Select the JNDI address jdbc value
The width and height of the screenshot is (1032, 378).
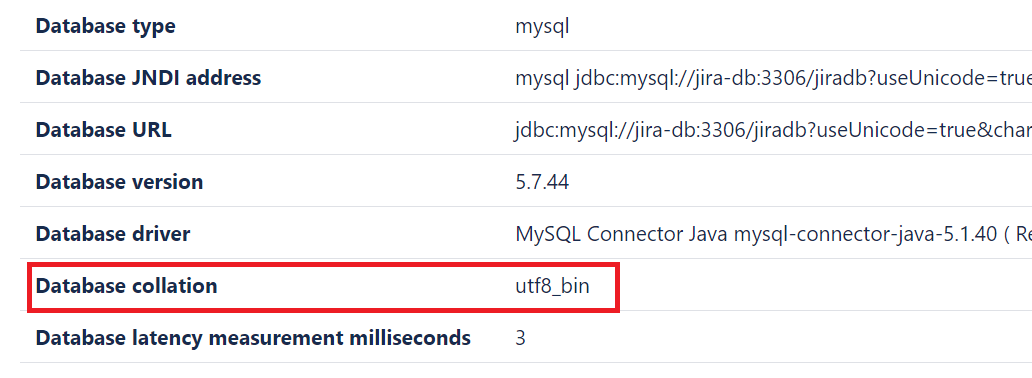click(773, 78)
